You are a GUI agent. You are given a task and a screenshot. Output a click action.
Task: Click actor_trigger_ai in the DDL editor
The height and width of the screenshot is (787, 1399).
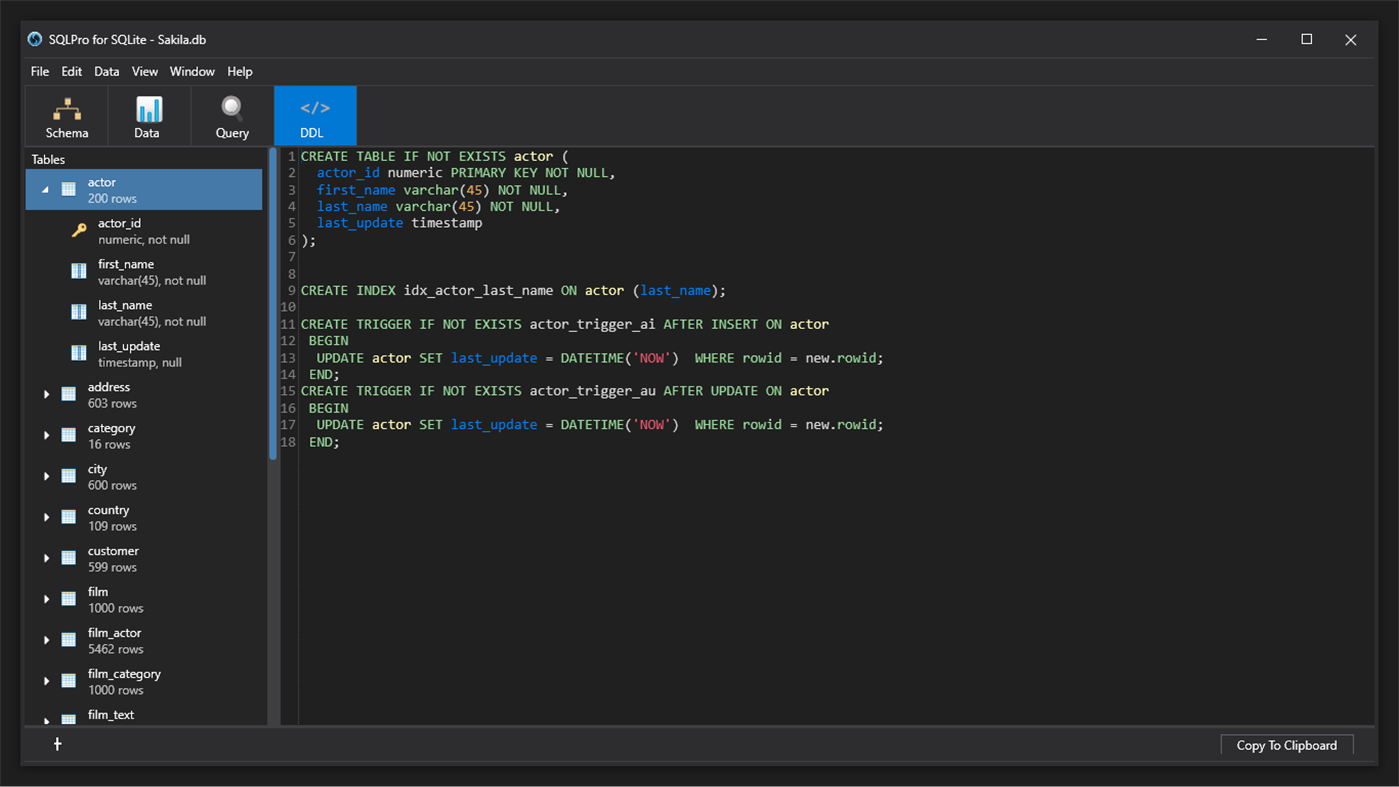pos(592,324)
